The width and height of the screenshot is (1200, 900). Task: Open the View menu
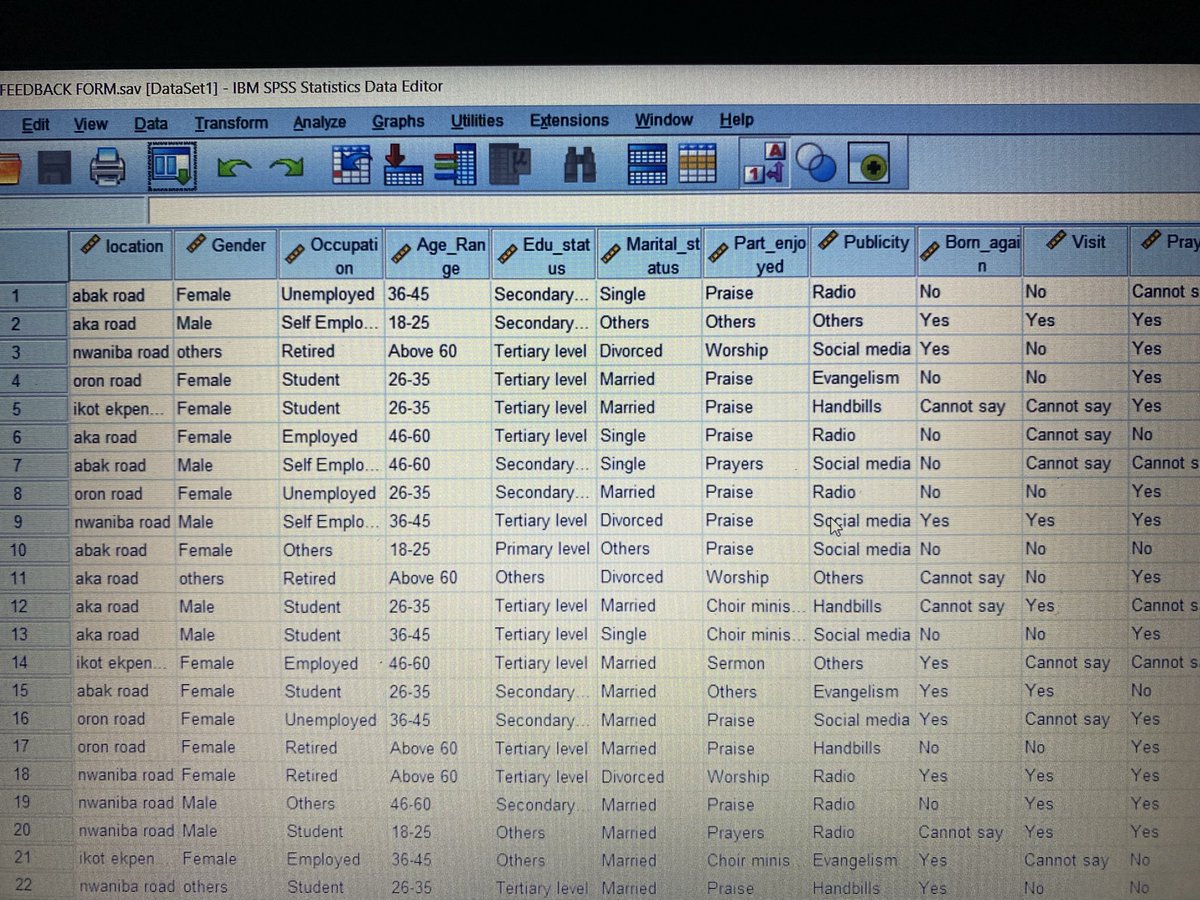point(91,124)
